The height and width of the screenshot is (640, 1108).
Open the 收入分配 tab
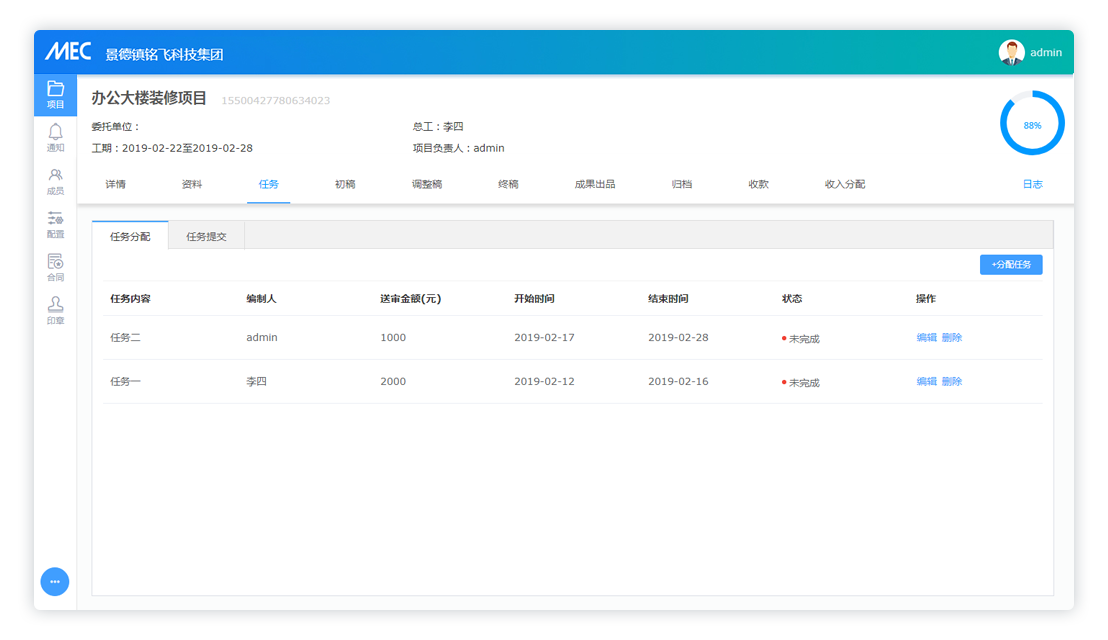[x=844, y=185]
